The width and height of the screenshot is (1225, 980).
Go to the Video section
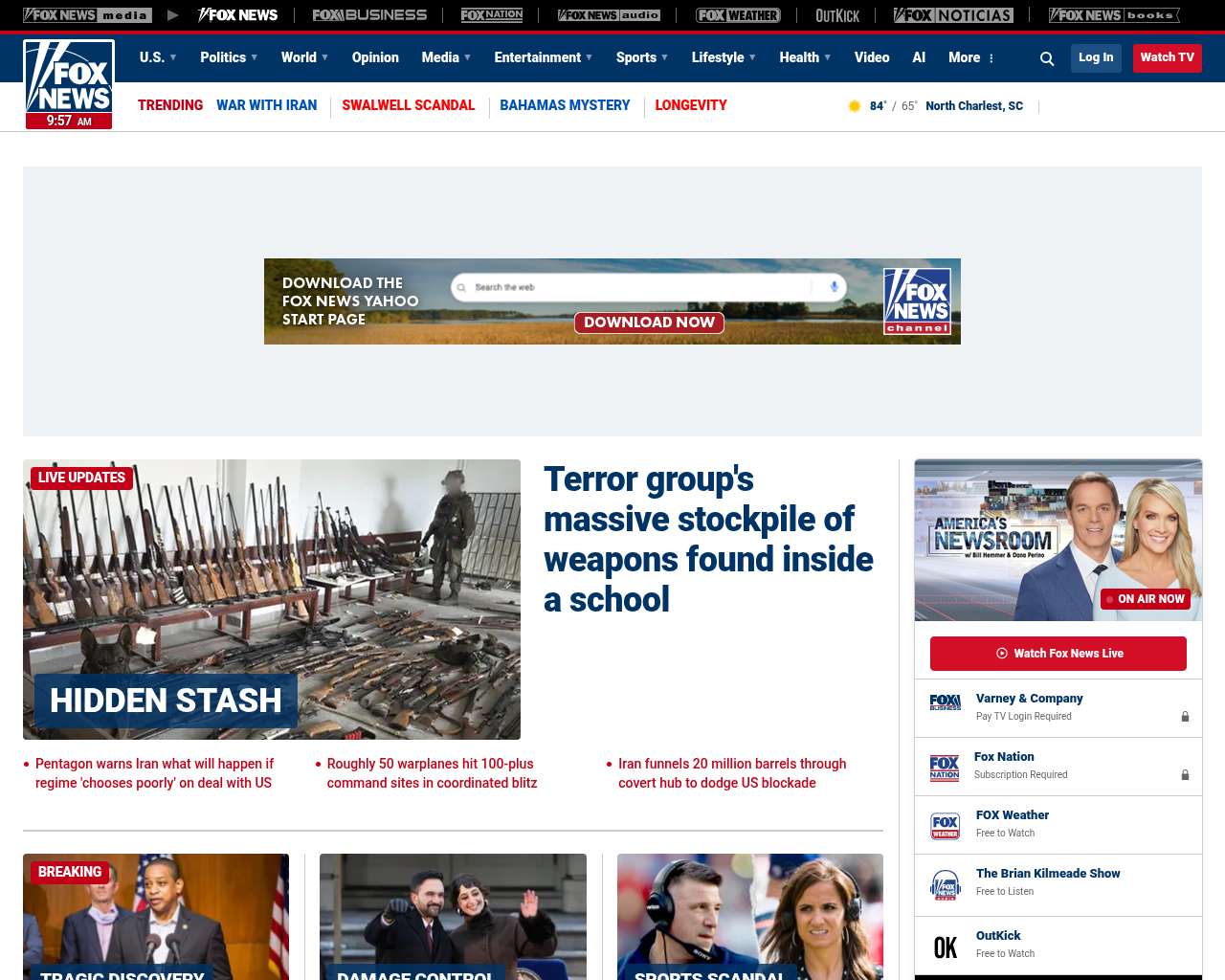tap(872, 57)
